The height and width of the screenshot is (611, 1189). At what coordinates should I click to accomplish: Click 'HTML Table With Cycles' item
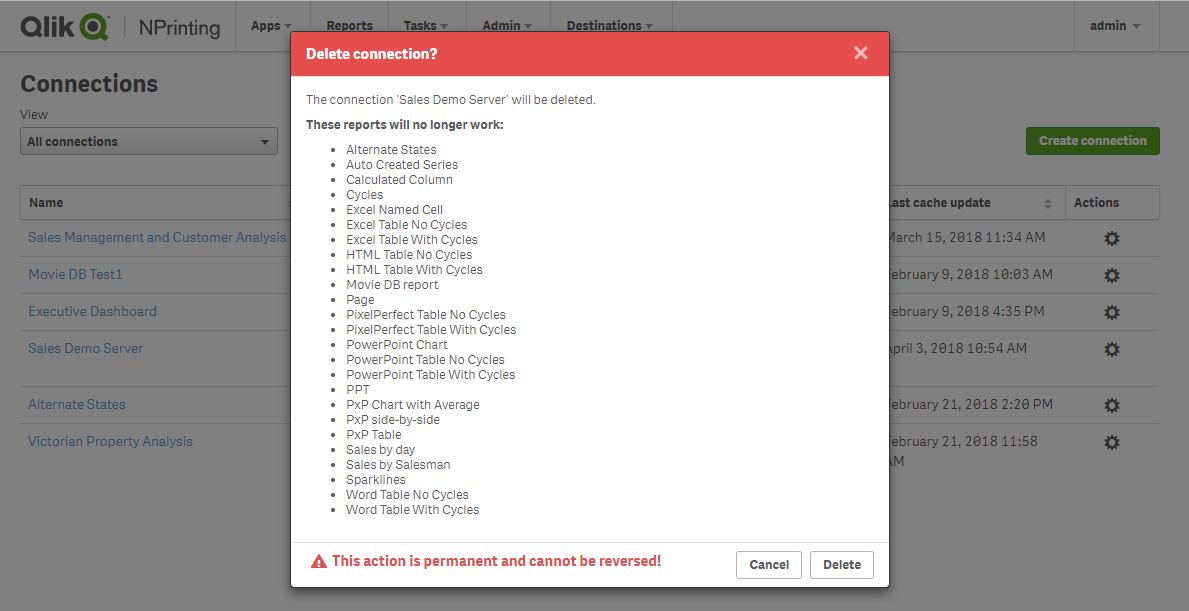pyautogui.click(x=414, y=270)
